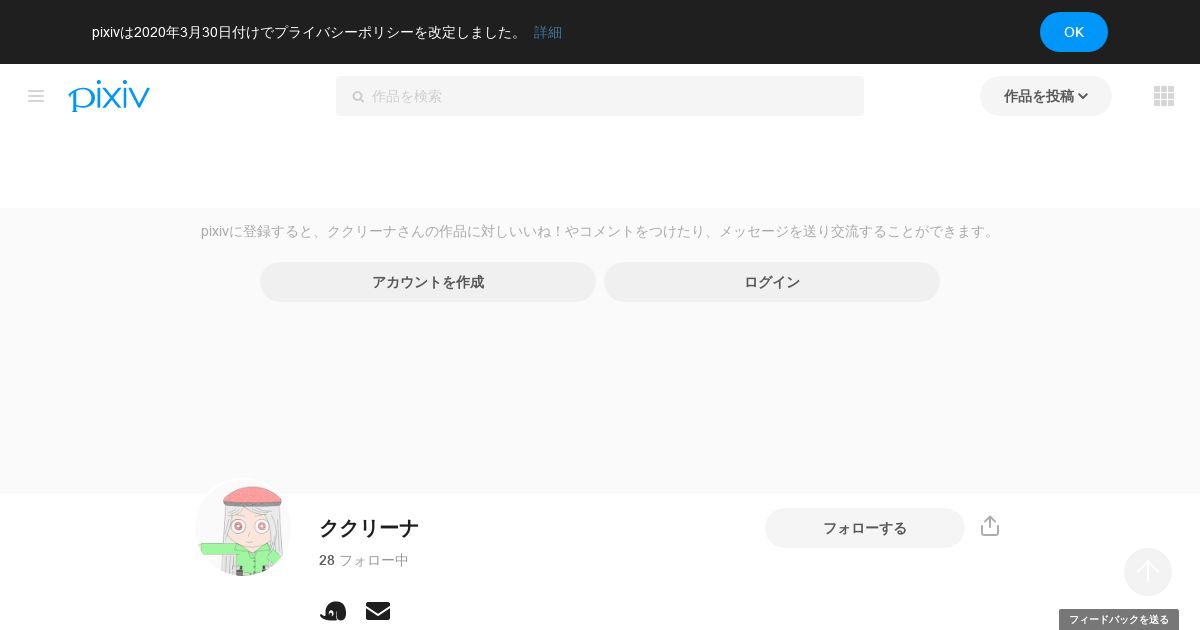Open the hamburger navigation menu
This screenshot has width=1200, height=630.
coord(36,96)
